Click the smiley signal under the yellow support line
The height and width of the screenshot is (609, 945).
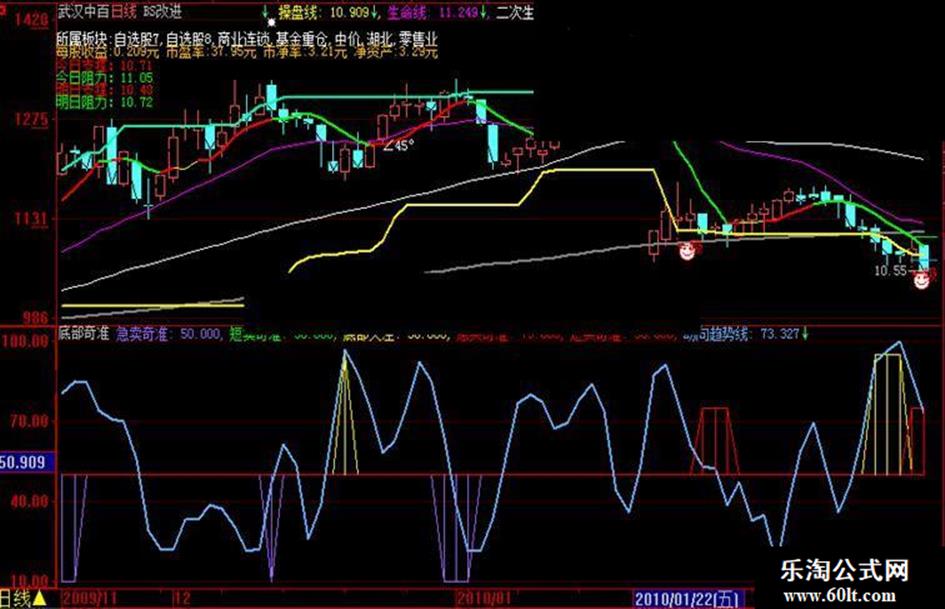click(687, 251)
